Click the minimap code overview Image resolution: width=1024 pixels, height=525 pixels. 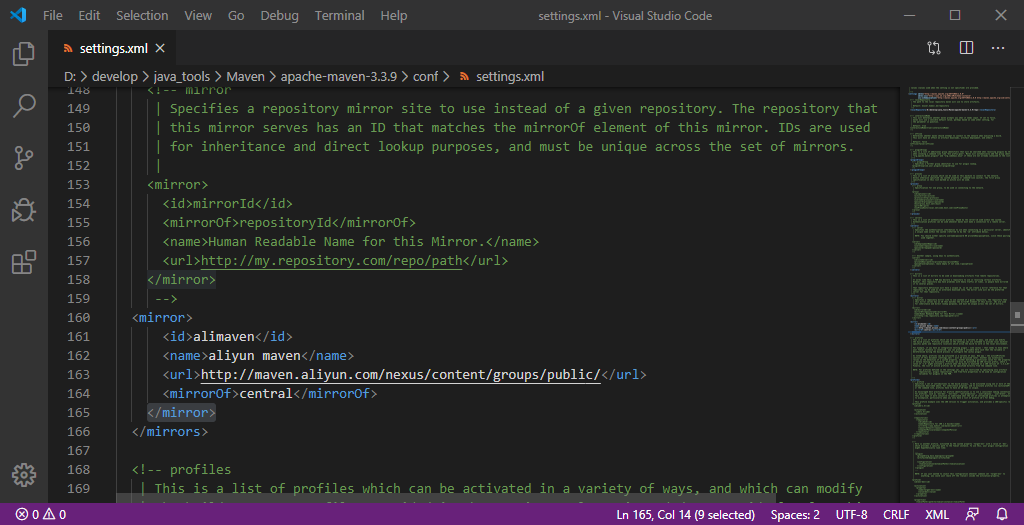click(958, 294)
